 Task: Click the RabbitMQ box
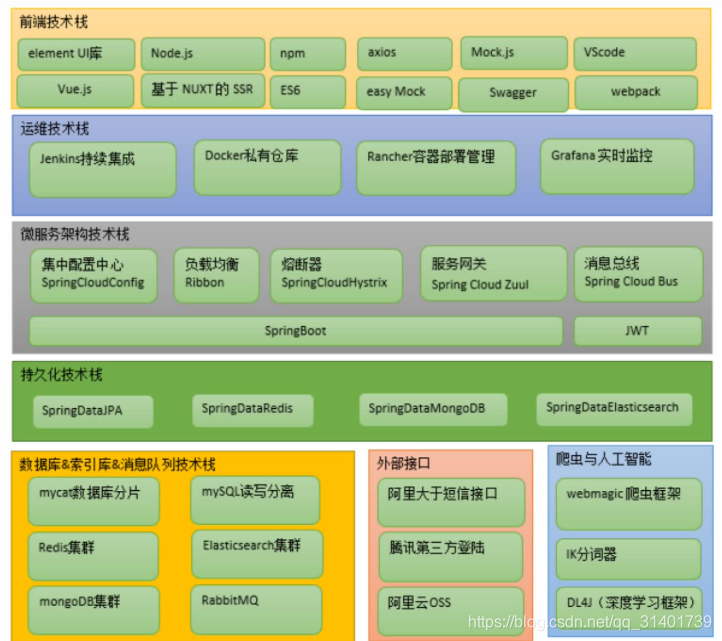coord(256,609)
